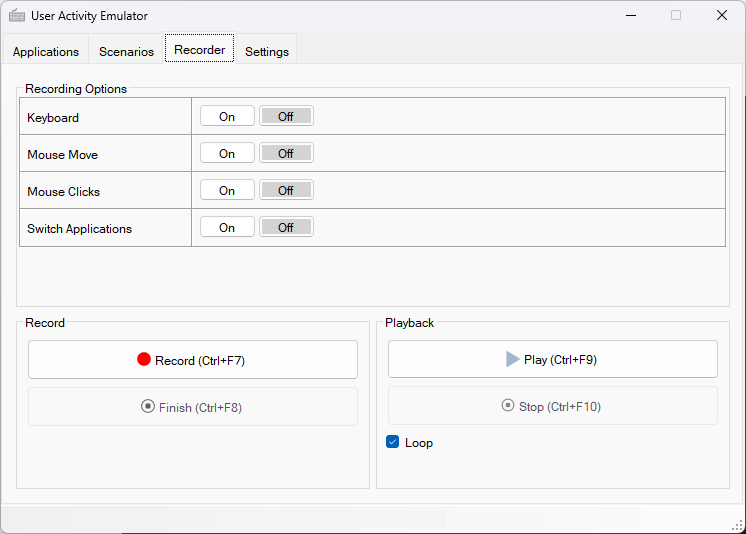Screen dimensions: 746x534
Task: Click the Mouse Move row label
Action: [62, 155]
